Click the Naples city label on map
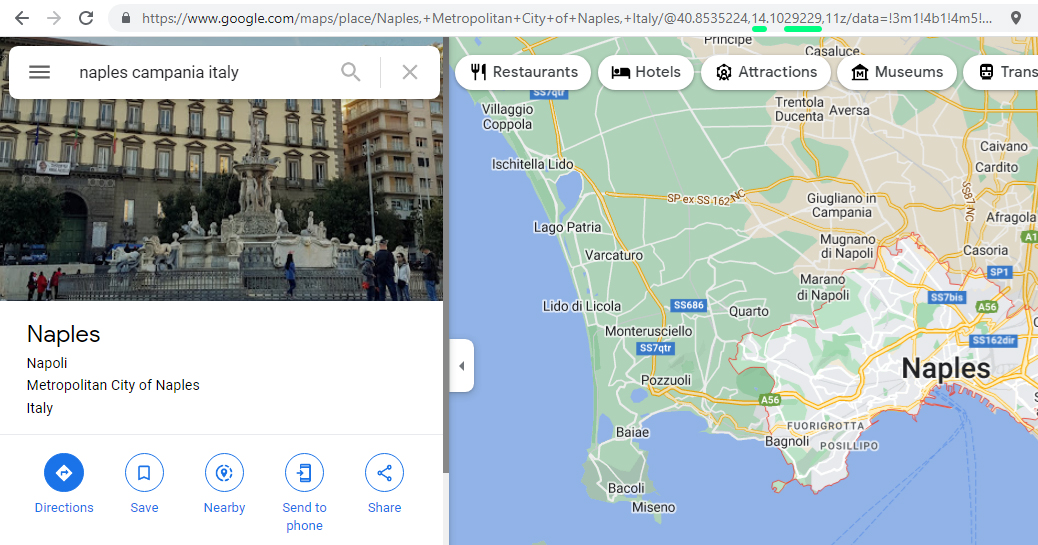This screenshot has height=545, width=1038. (x=946, y=368)
